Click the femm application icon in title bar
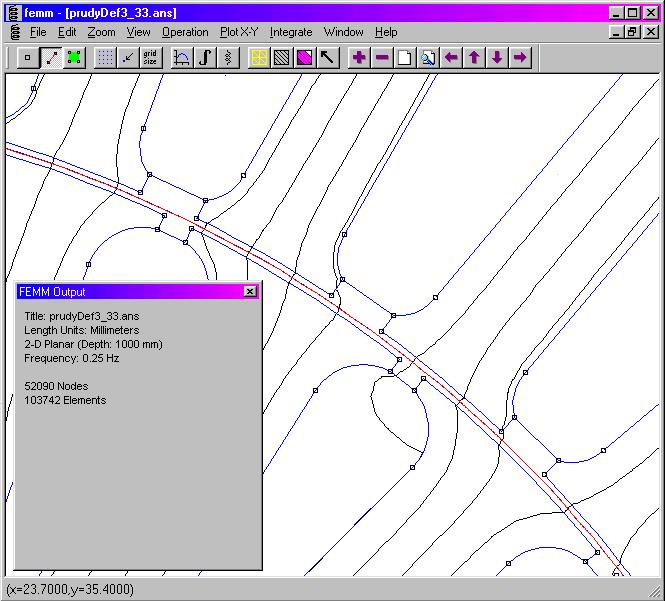The width and height of the screenshot is (665, 601). tap(15, 13)
